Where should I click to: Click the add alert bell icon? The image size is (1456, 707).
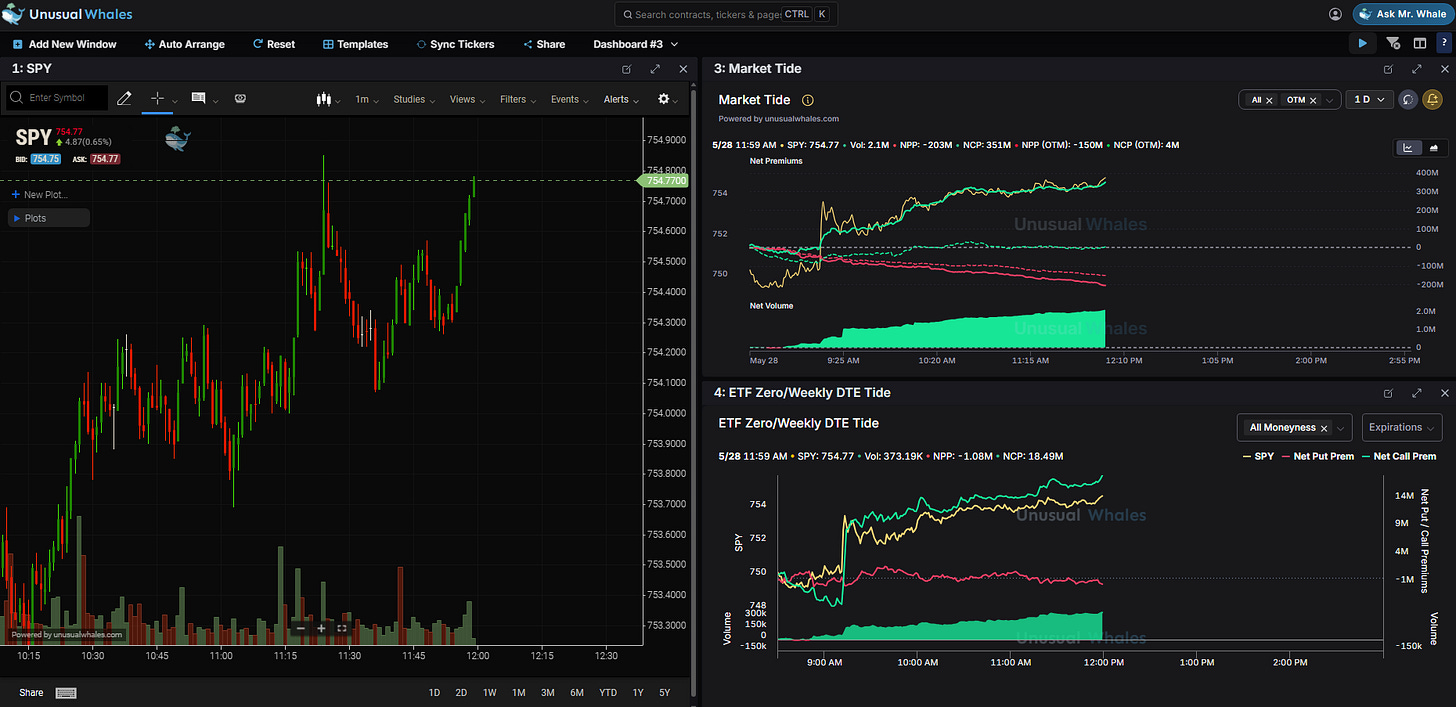pos(1432,100)
